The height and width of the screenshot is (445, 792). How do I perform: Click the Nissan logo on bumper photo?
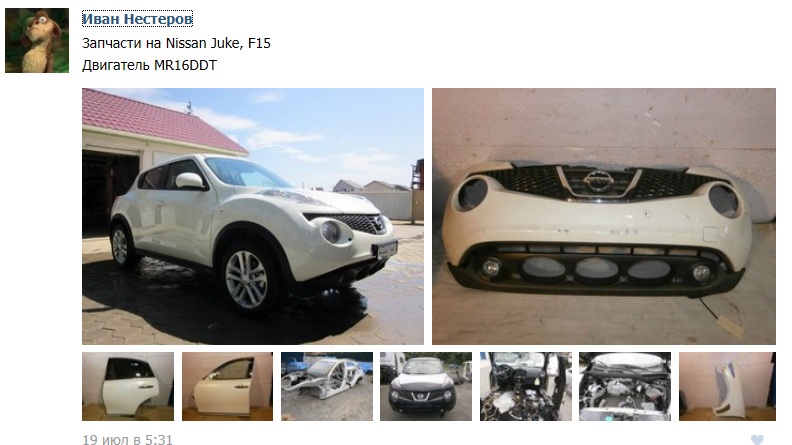[598, 181]
